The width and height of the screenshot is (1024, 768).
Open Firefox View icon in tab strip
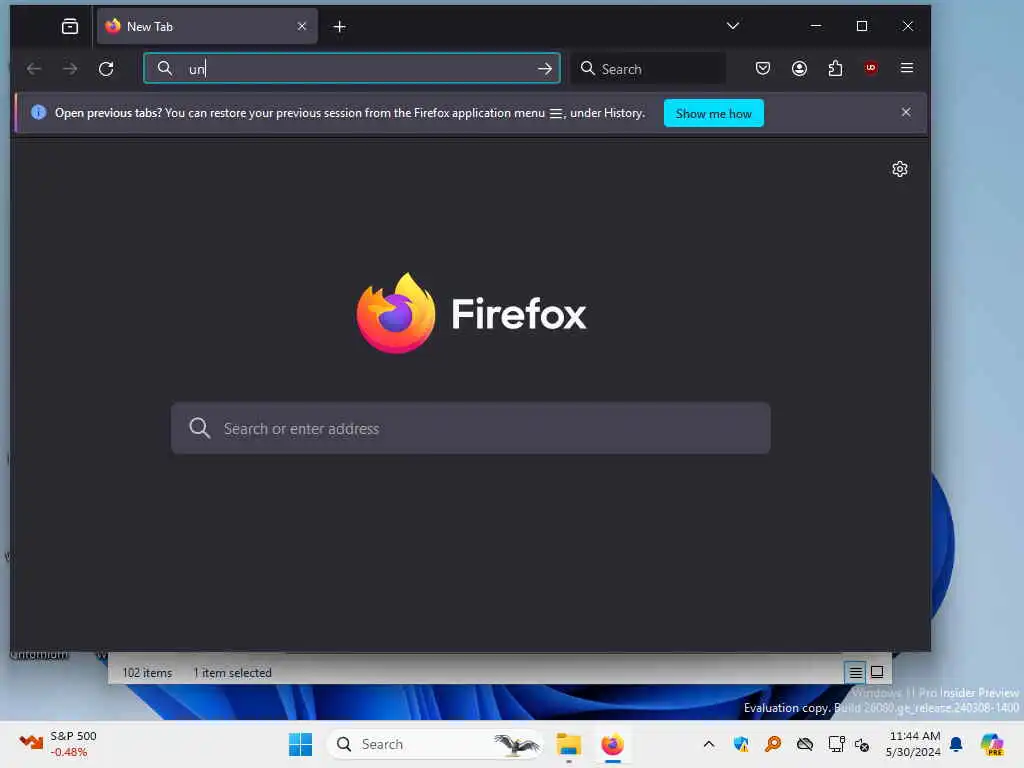[70, 26]
